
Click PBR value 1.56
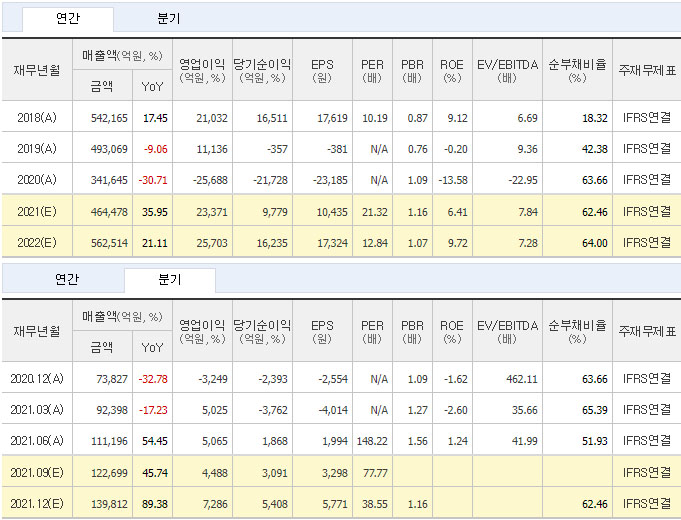click(x=418, y=441)
